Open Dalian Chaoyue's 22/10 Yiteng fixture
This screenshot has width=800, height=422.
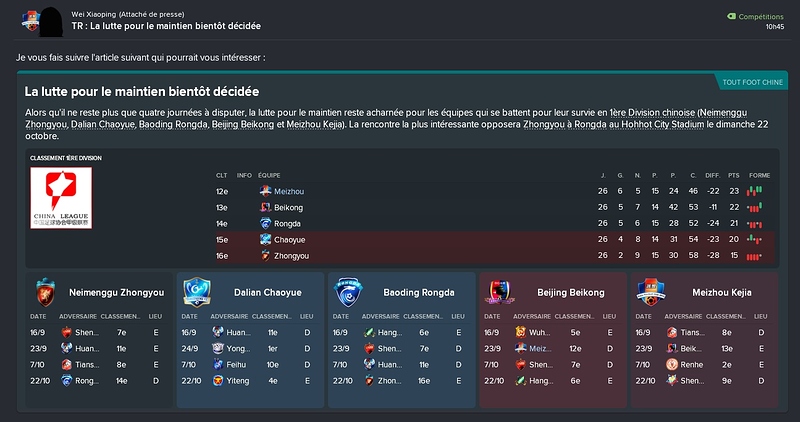click(250, 381)
